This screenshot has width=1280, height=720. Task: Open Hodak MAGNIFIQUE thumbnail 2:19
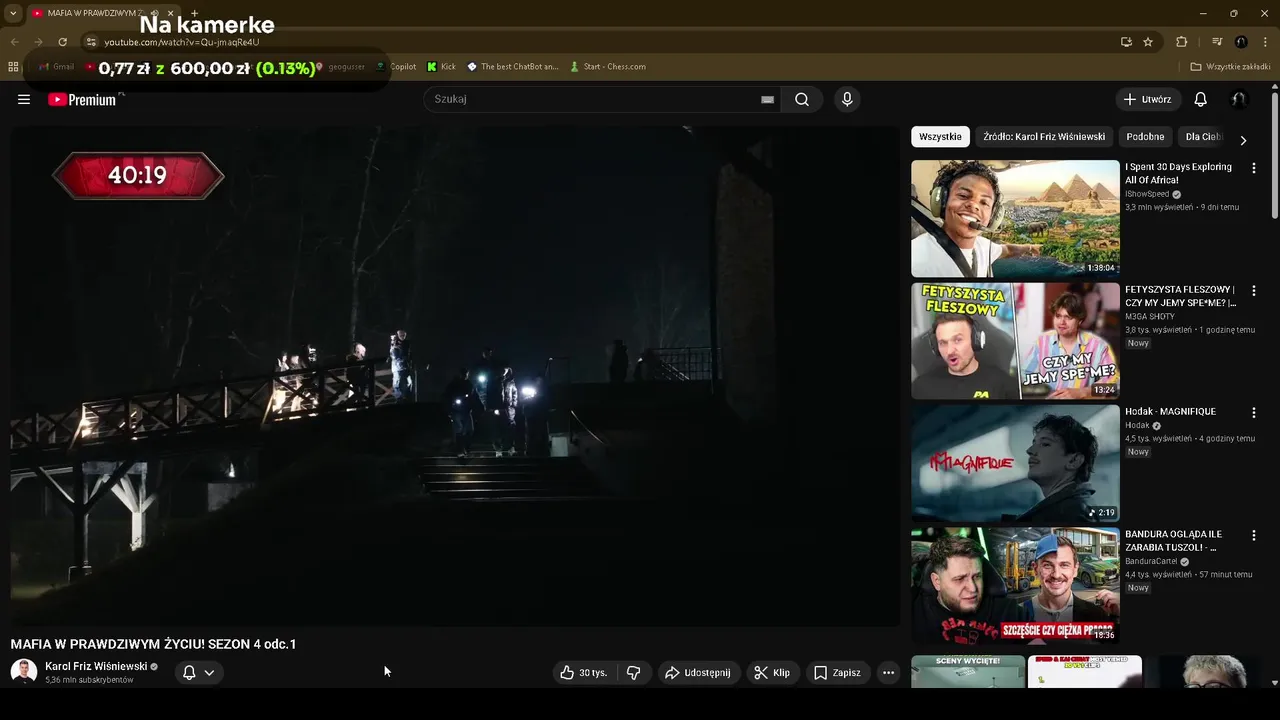[x=1015, y=463]
